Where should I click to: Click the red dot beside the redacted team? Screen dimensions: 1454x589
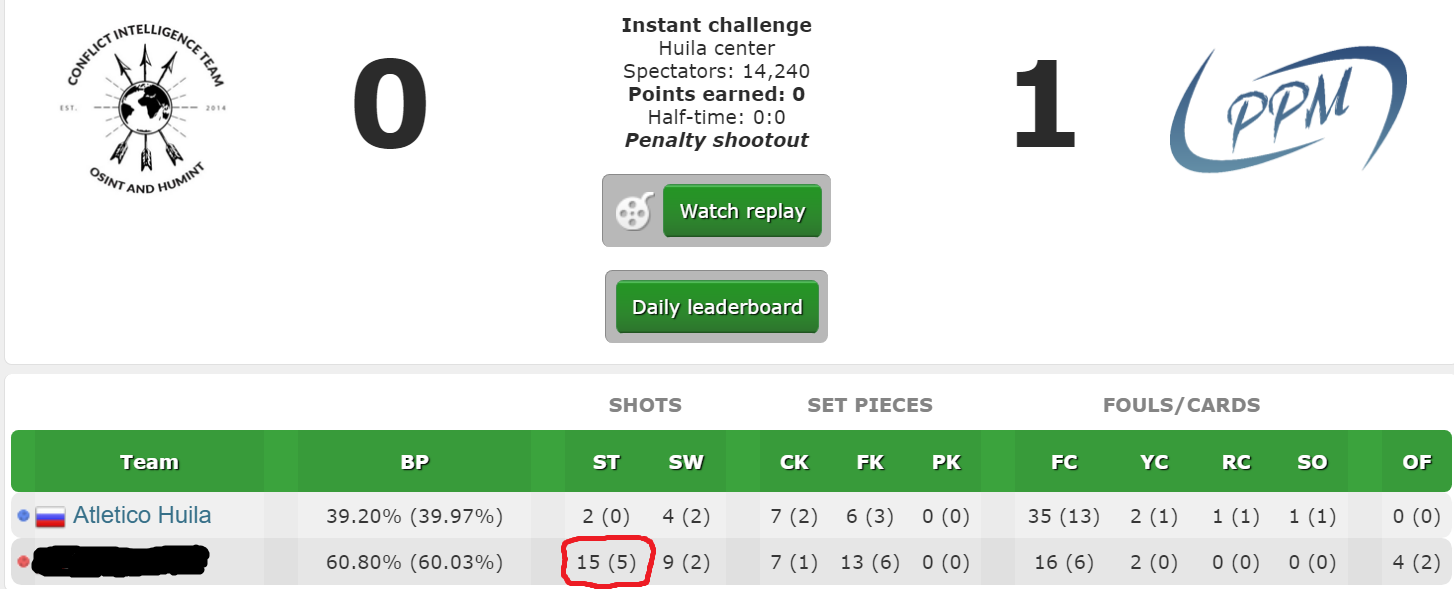[x=24, y=562]
